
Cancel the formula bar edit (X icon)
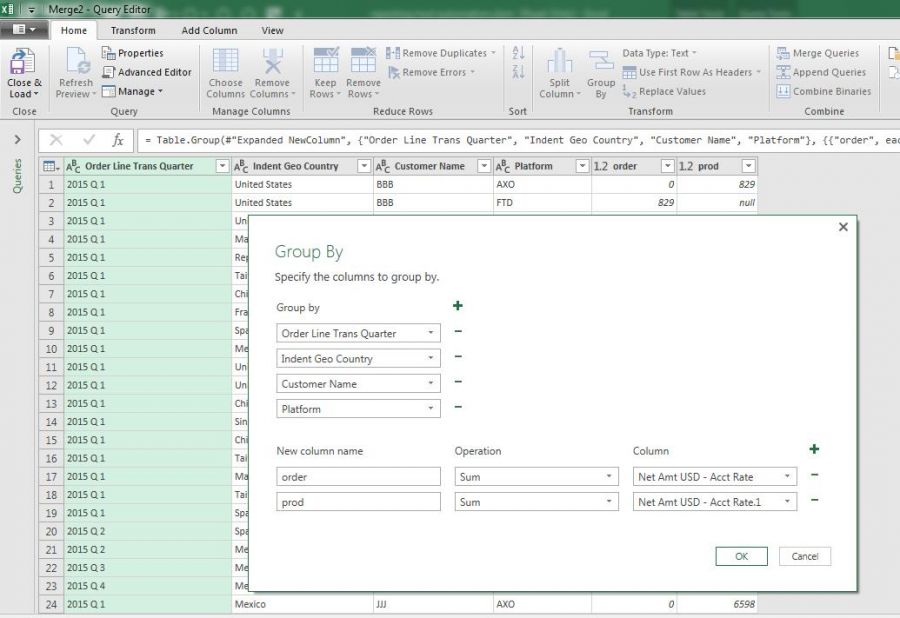point(56,140)
